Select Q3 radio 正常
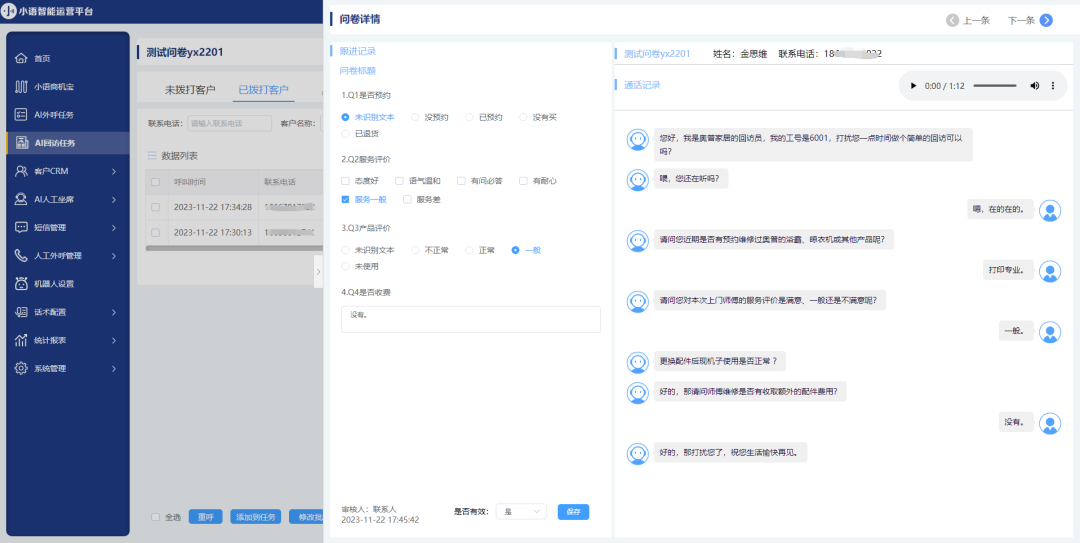1080x543 pixels. pos(469,250)
